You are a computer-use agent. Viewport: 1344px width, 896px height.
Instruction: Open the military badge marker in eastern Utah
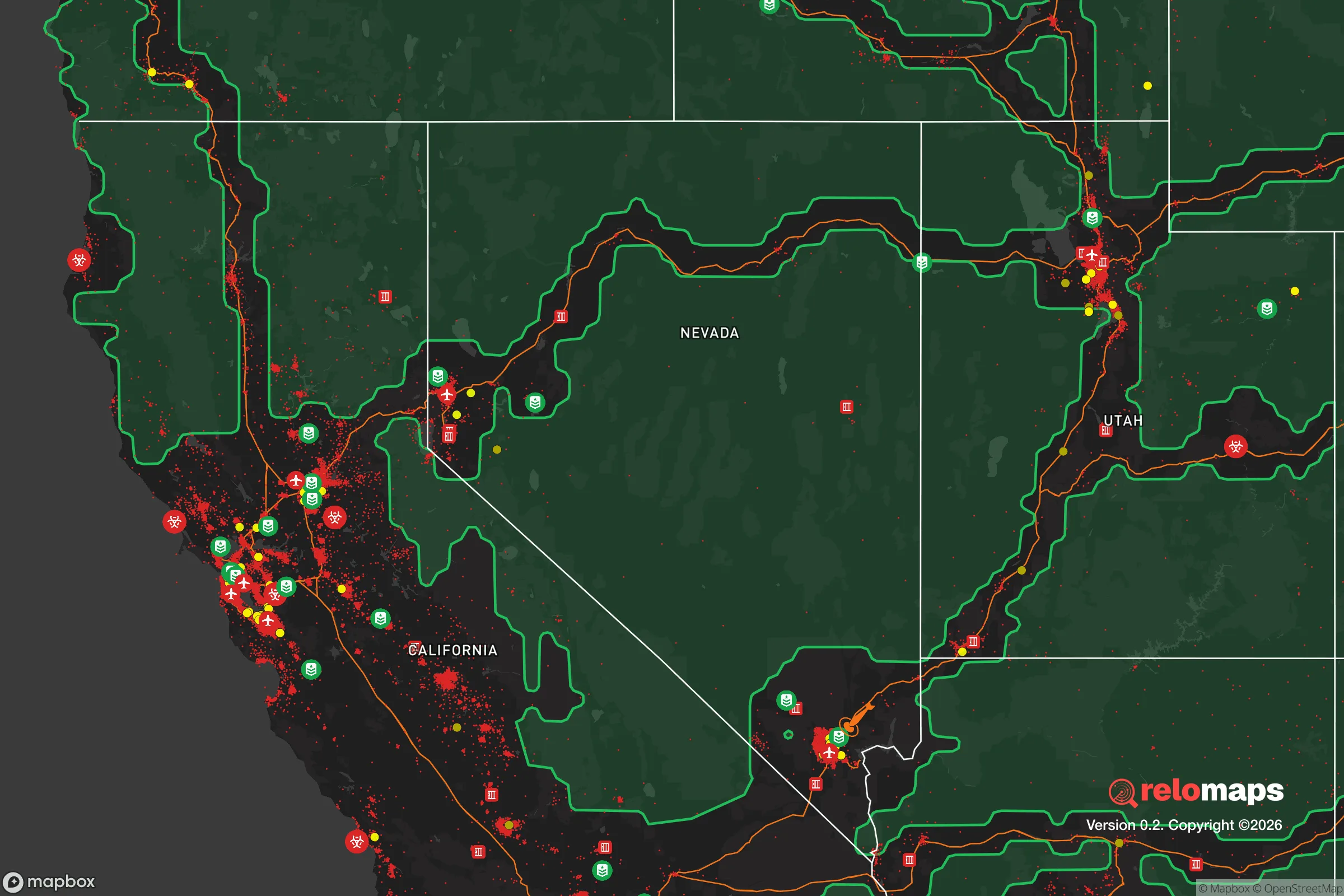pyautogui.click(x=1267, y=309)
